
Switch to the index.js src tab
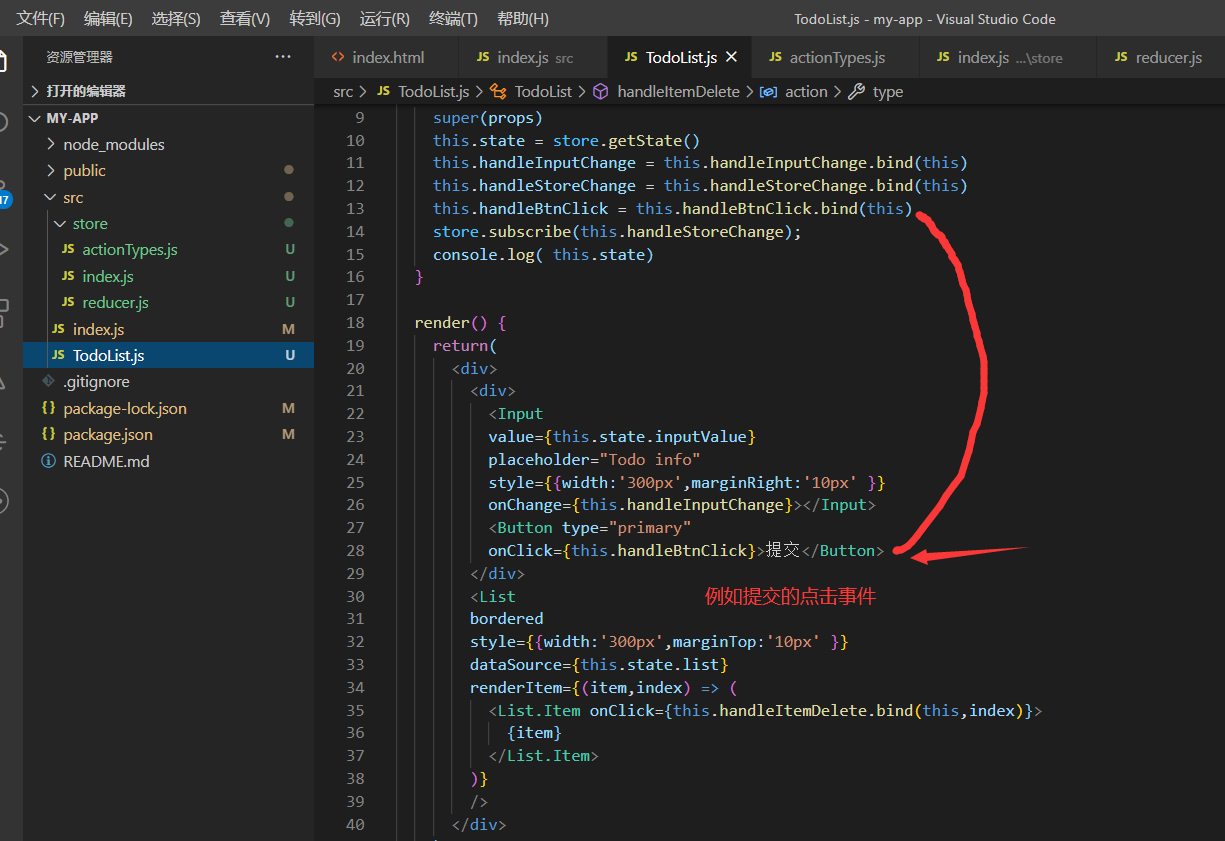[531, 57]
